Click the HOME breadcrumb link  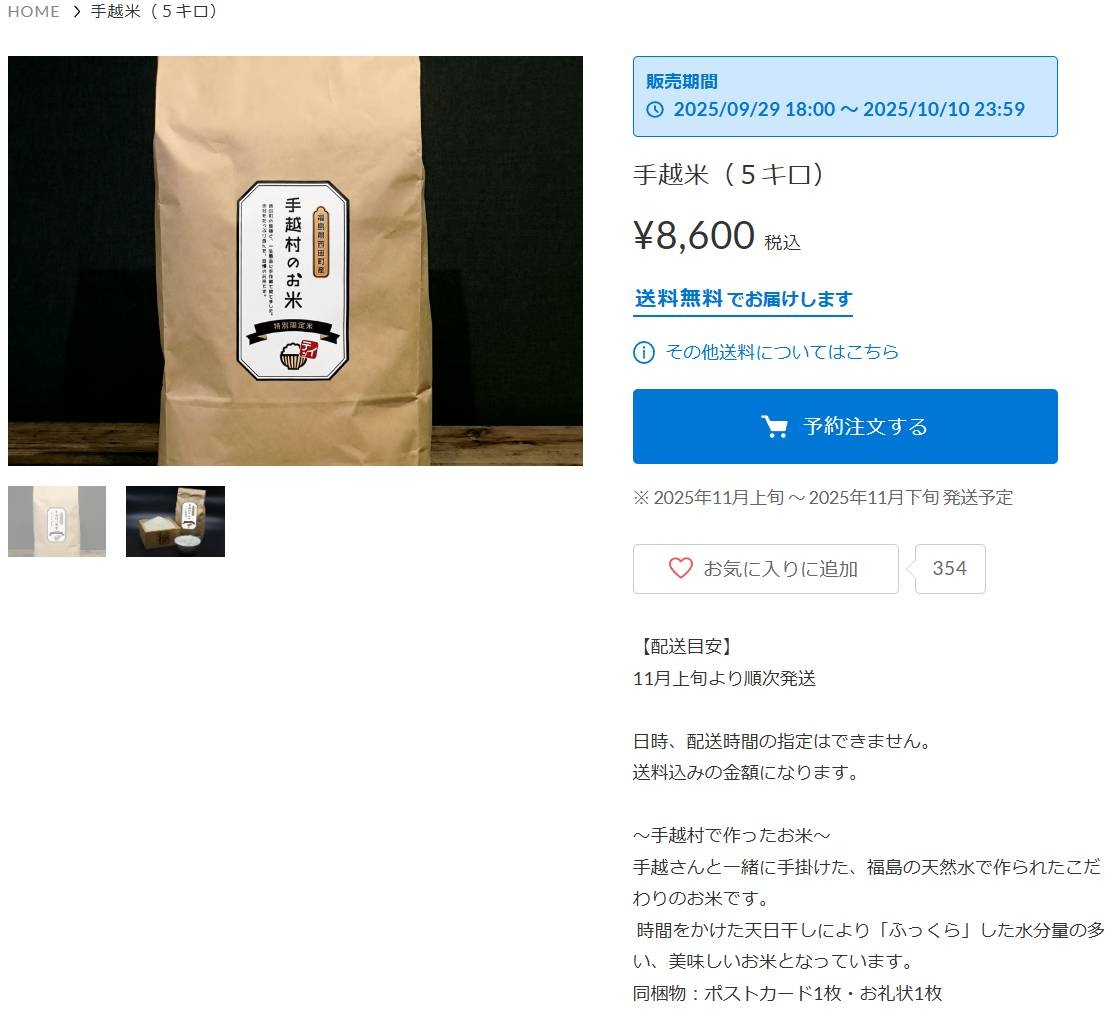(x=33, y=12)
